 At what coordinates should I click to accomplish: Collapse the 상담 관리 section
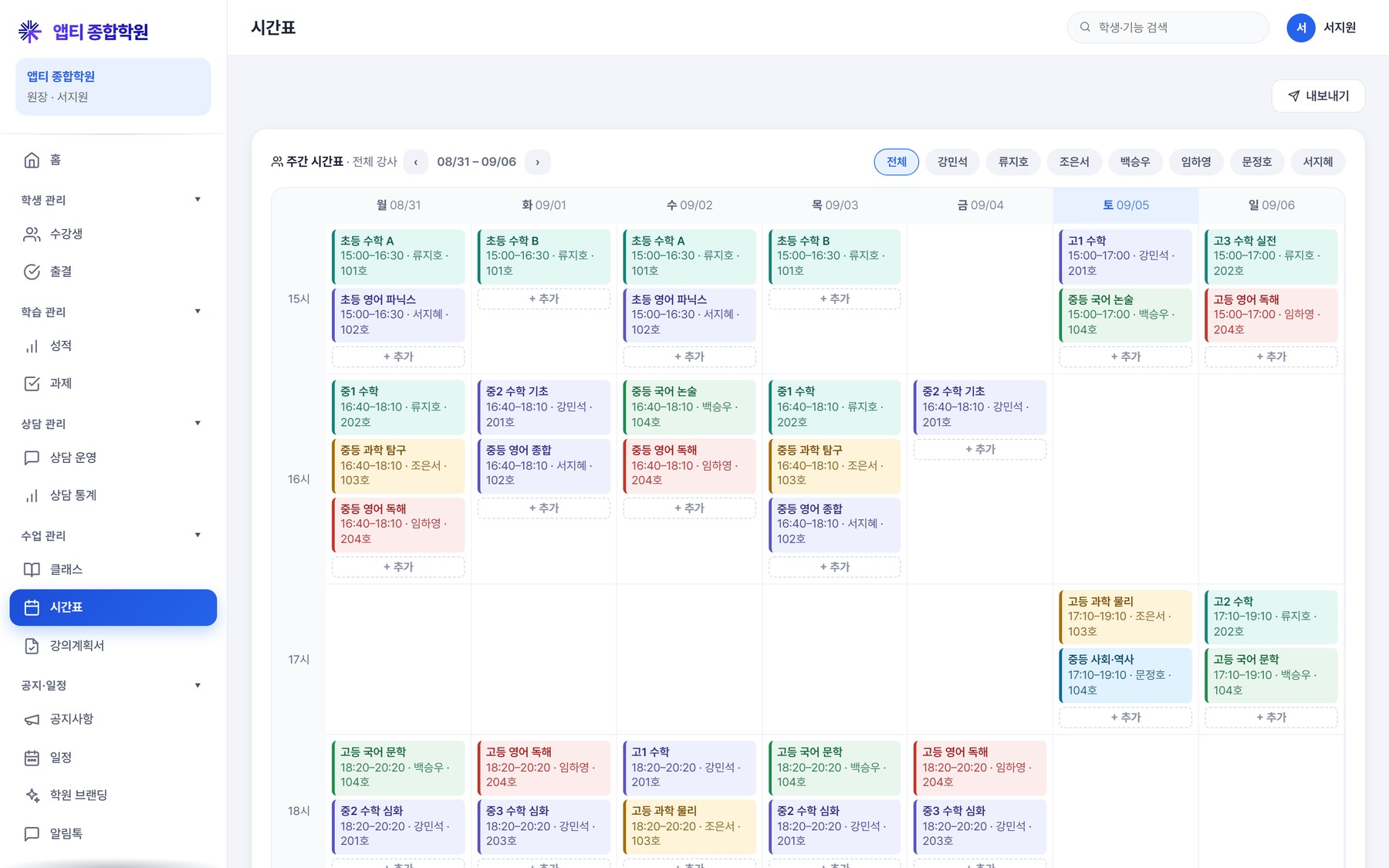pos(198,424)
